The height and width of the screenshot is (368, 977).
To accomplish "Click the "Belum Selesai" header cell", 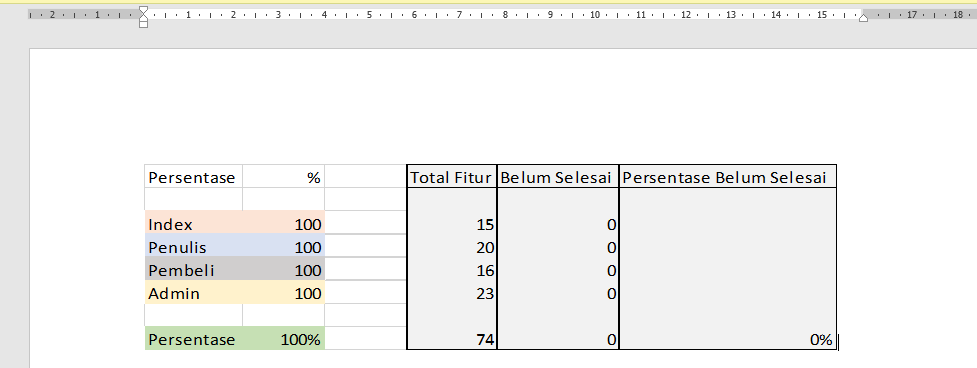I will 558,177.
